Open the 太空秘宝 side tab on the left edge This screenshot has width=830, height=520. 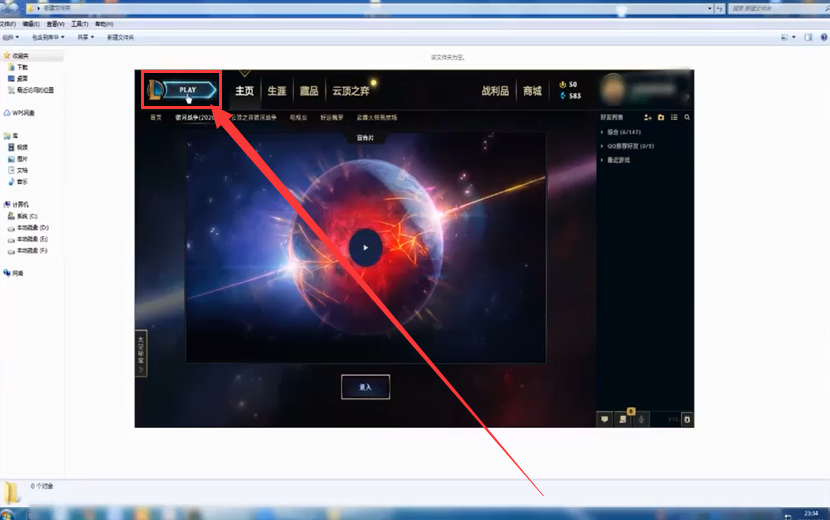(141, 353)
